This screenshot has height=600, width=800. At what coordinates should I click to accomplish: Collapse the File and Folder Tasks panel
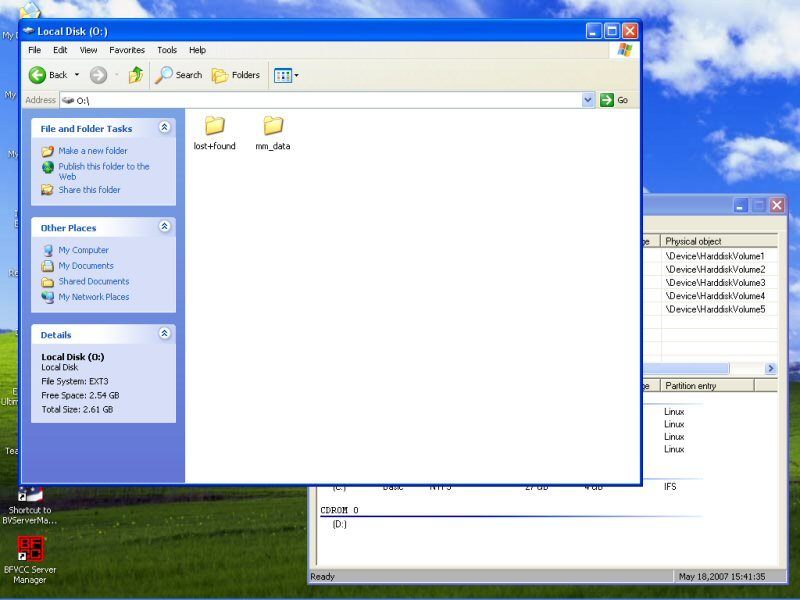164,127
